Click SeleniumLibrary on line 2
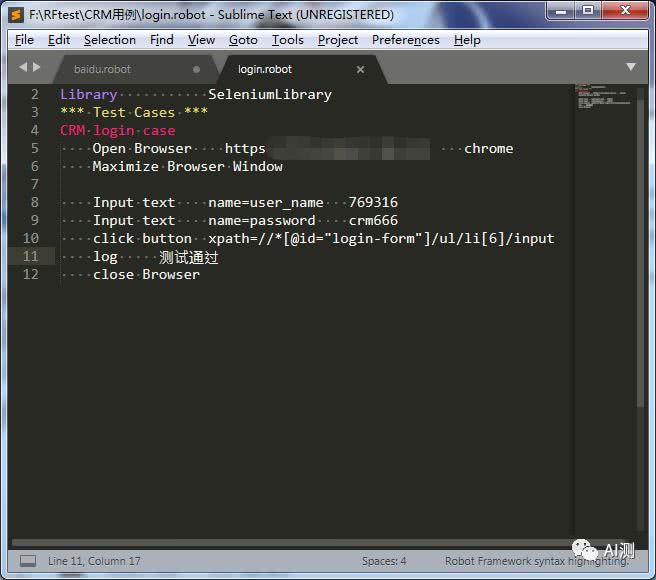 tap(270, 95)
